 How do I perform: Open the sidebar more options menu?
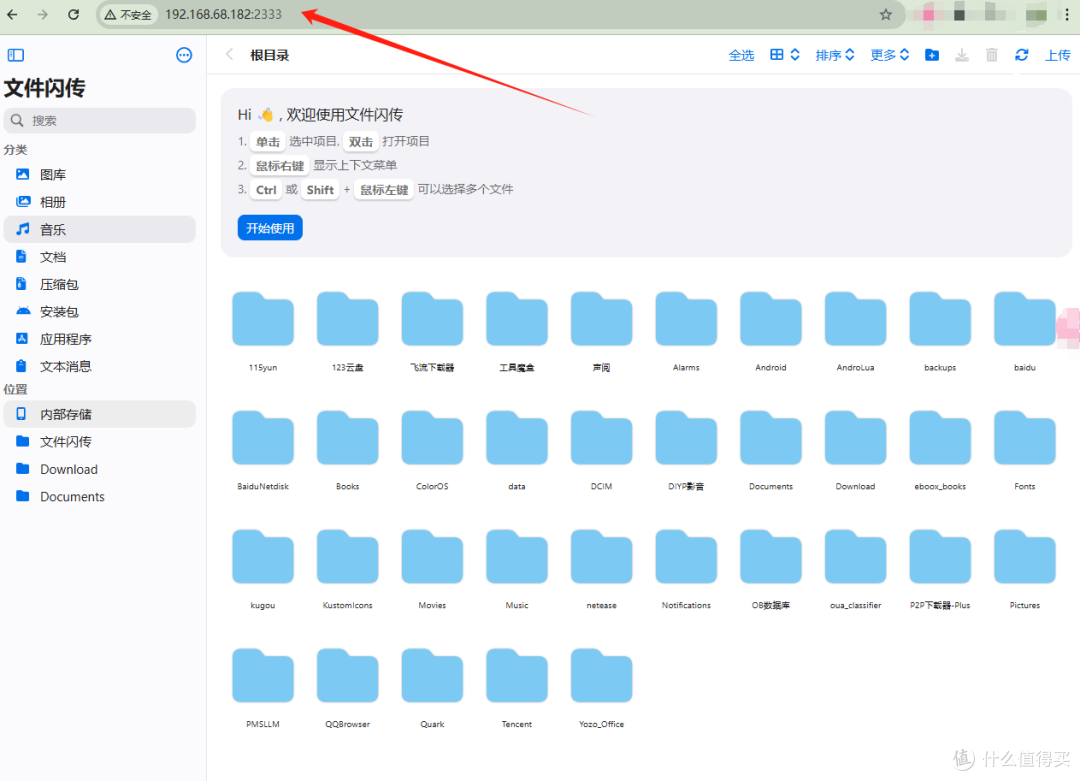tap(184, 55)
